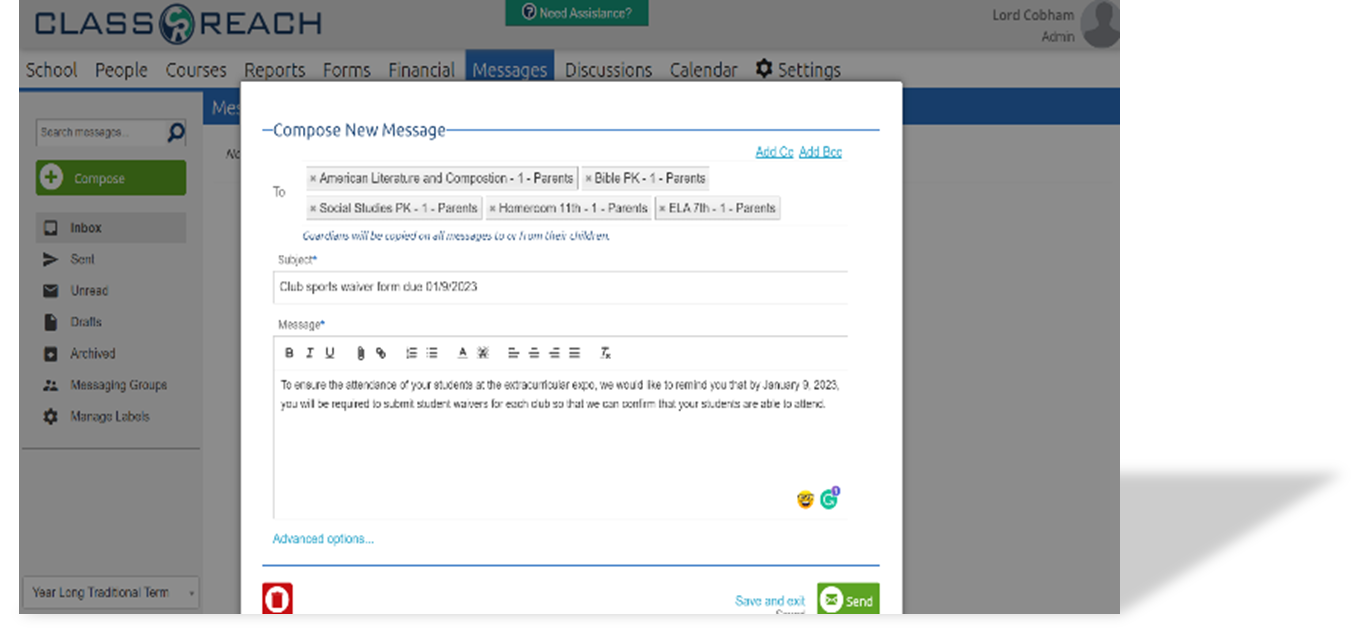Insert a hyperlink with the link icon

(x=381, y=353)
